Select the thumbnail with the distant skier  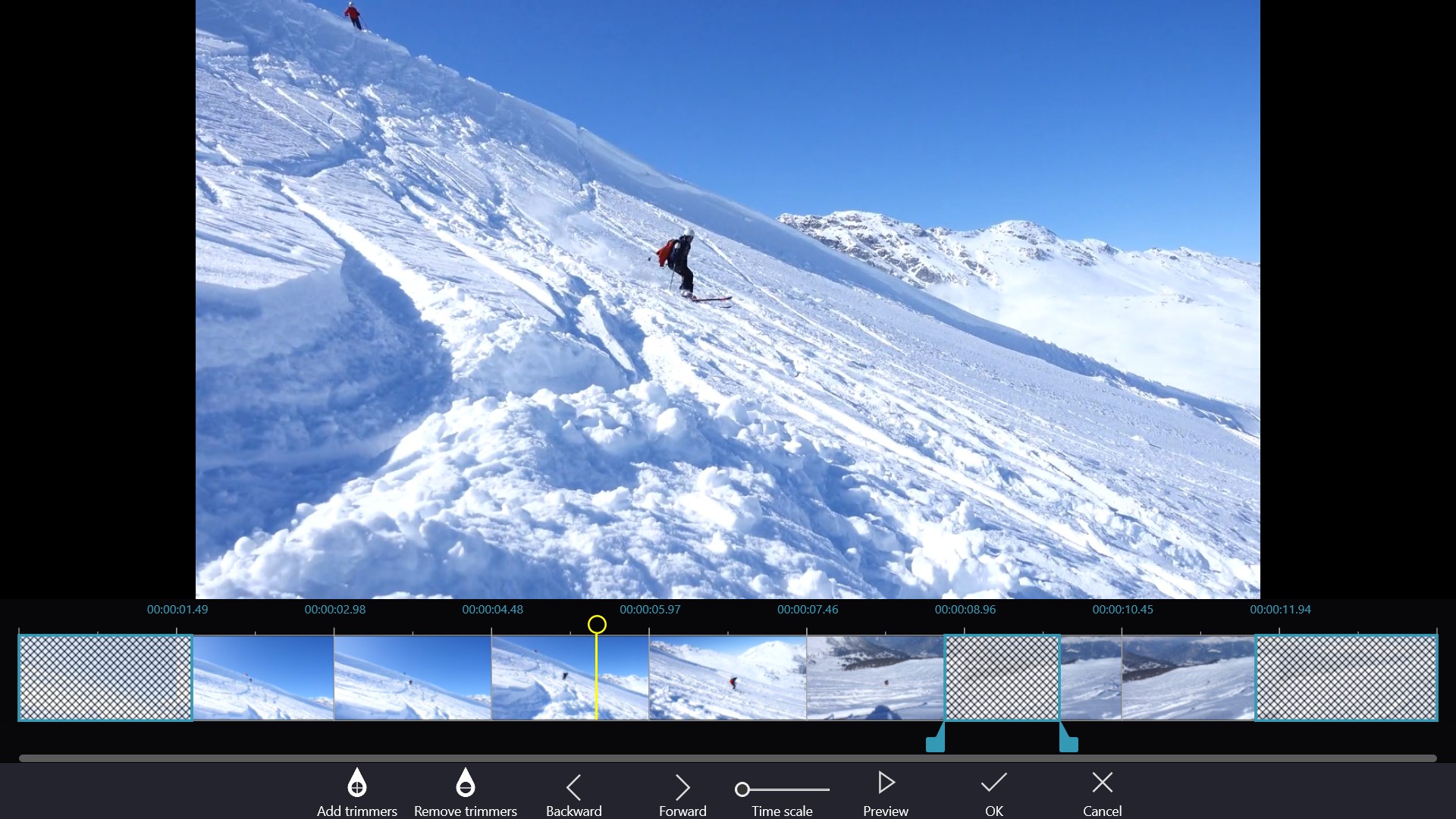click(726, 677)
